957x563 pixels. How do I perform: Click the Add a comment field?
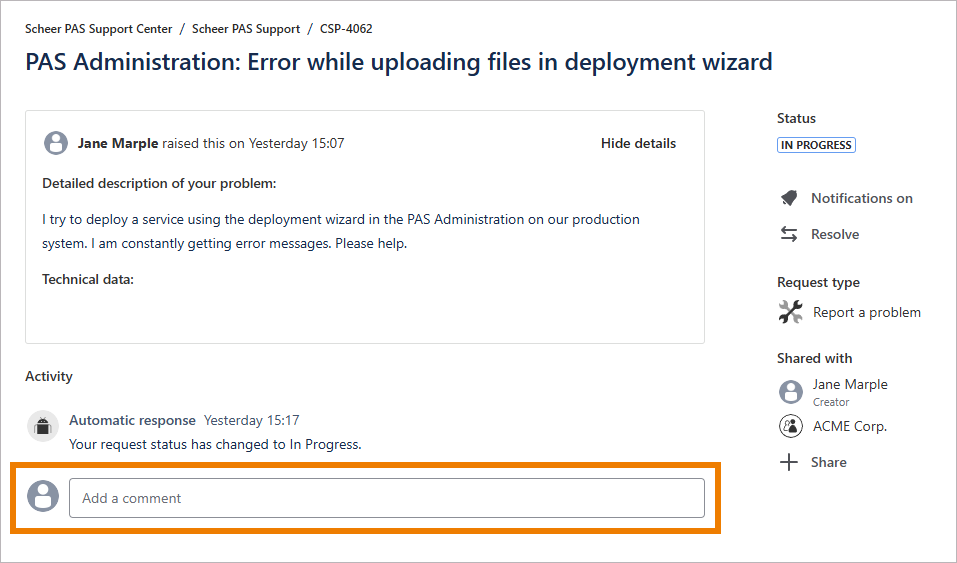pyautogui.click(x=386, y=498)
